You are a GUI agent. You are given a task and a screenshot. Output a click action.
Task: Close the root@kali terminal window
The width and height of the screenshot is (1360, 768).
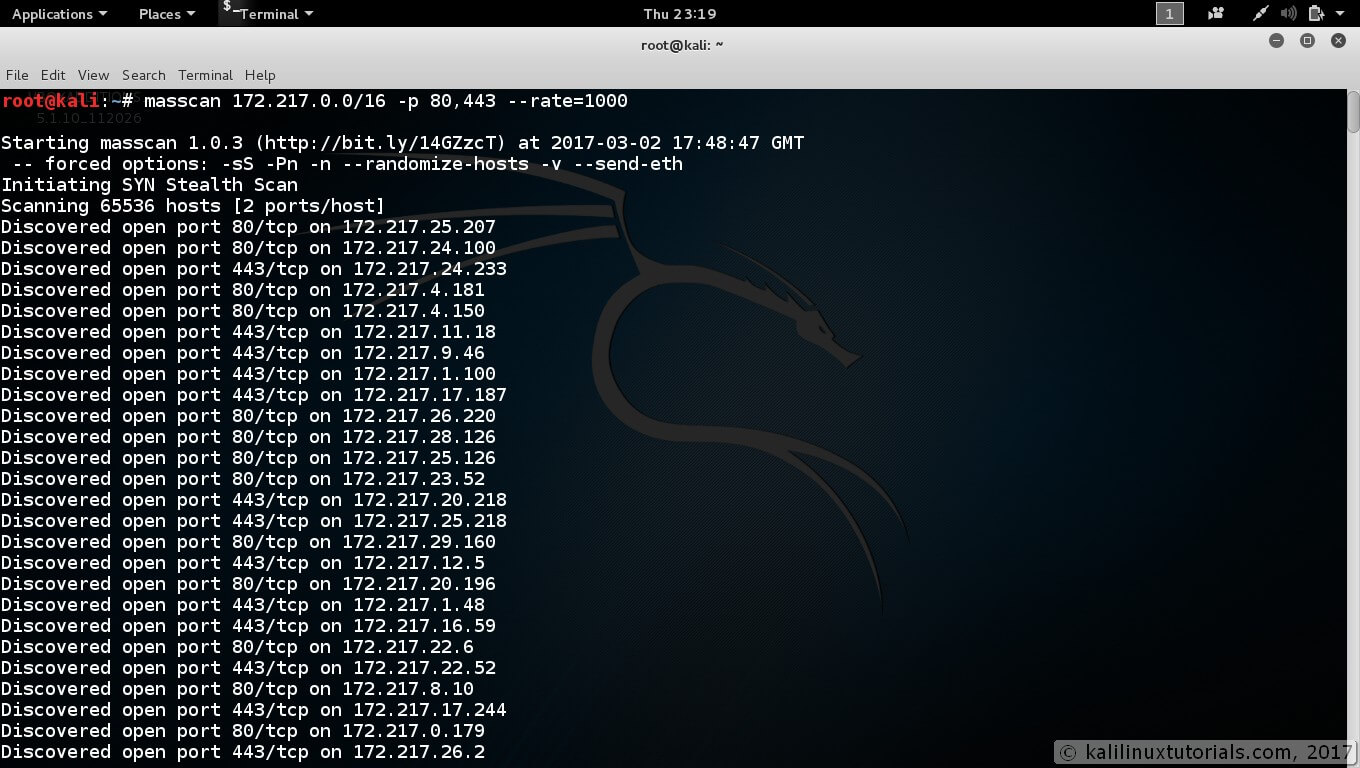(x=1338, y=41)
